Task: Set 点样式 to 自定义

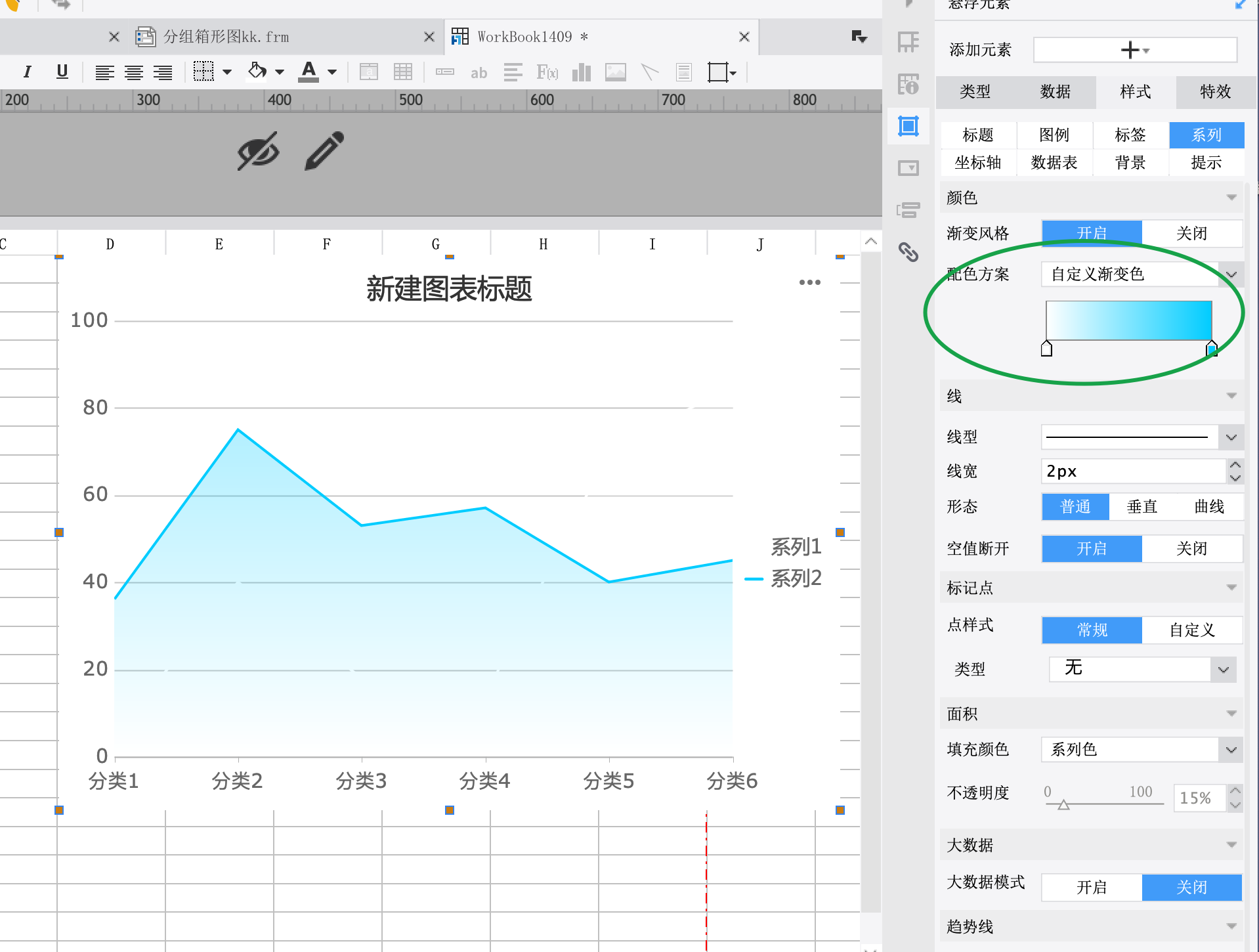Action: pyautogui.click(x=1192, y=630)
